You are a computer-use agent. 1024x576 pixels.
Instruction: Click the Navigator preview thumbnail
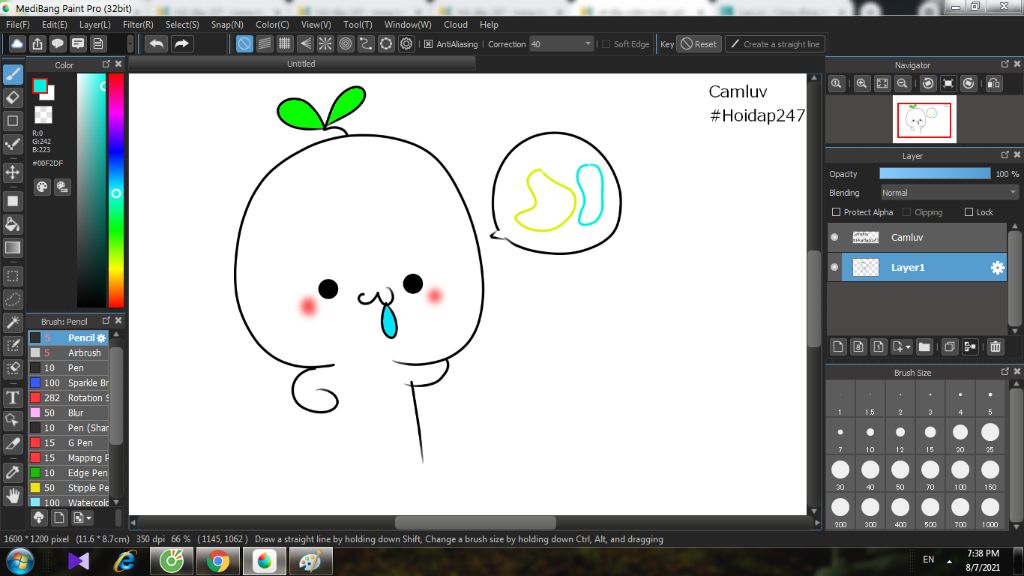924,120
